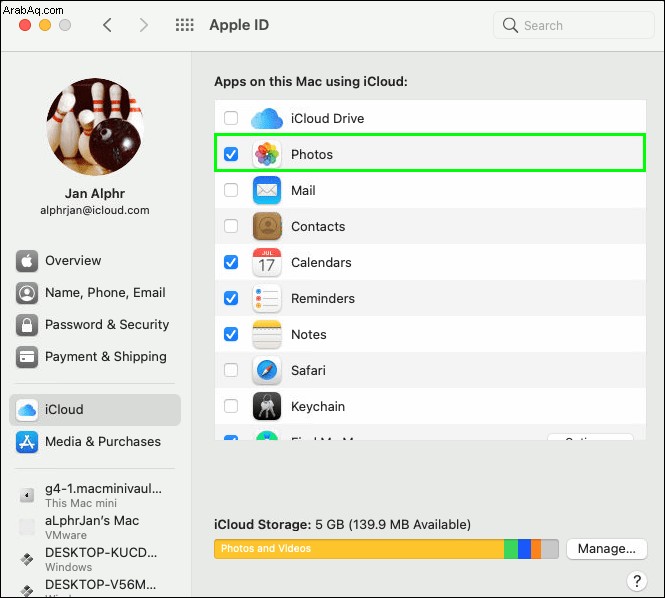Click the Mail envelope icon

[x=267, y=190]
